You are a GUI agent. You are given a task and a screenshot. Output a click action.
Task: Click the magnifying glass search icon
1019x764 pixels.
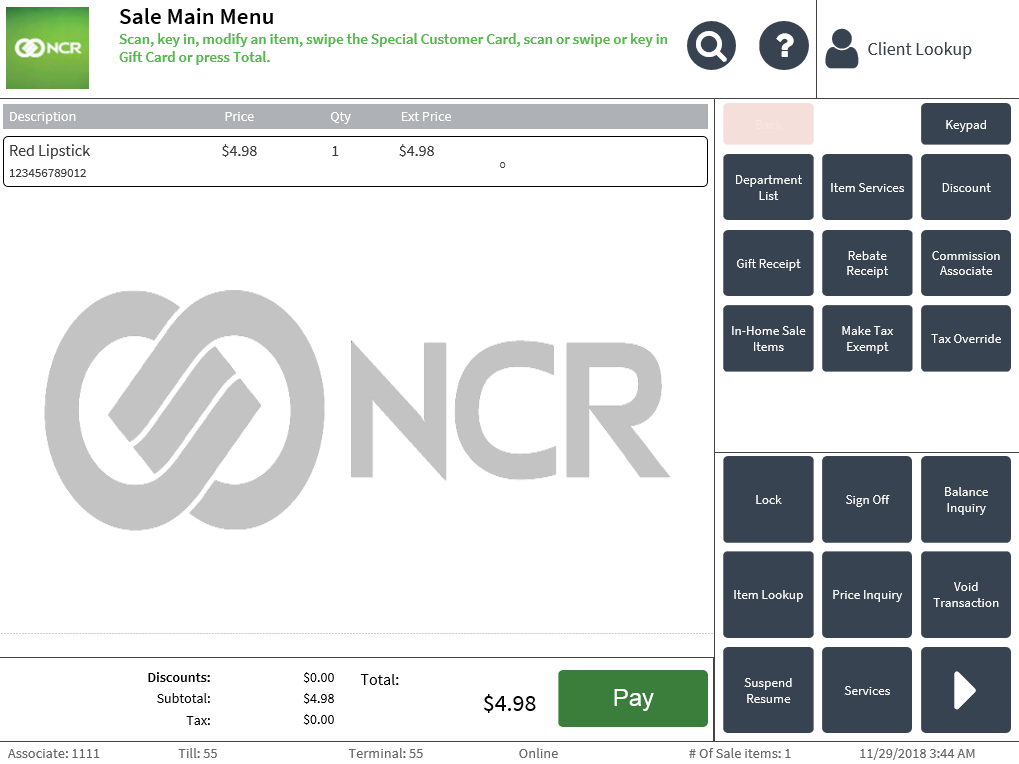coord(711,46)
